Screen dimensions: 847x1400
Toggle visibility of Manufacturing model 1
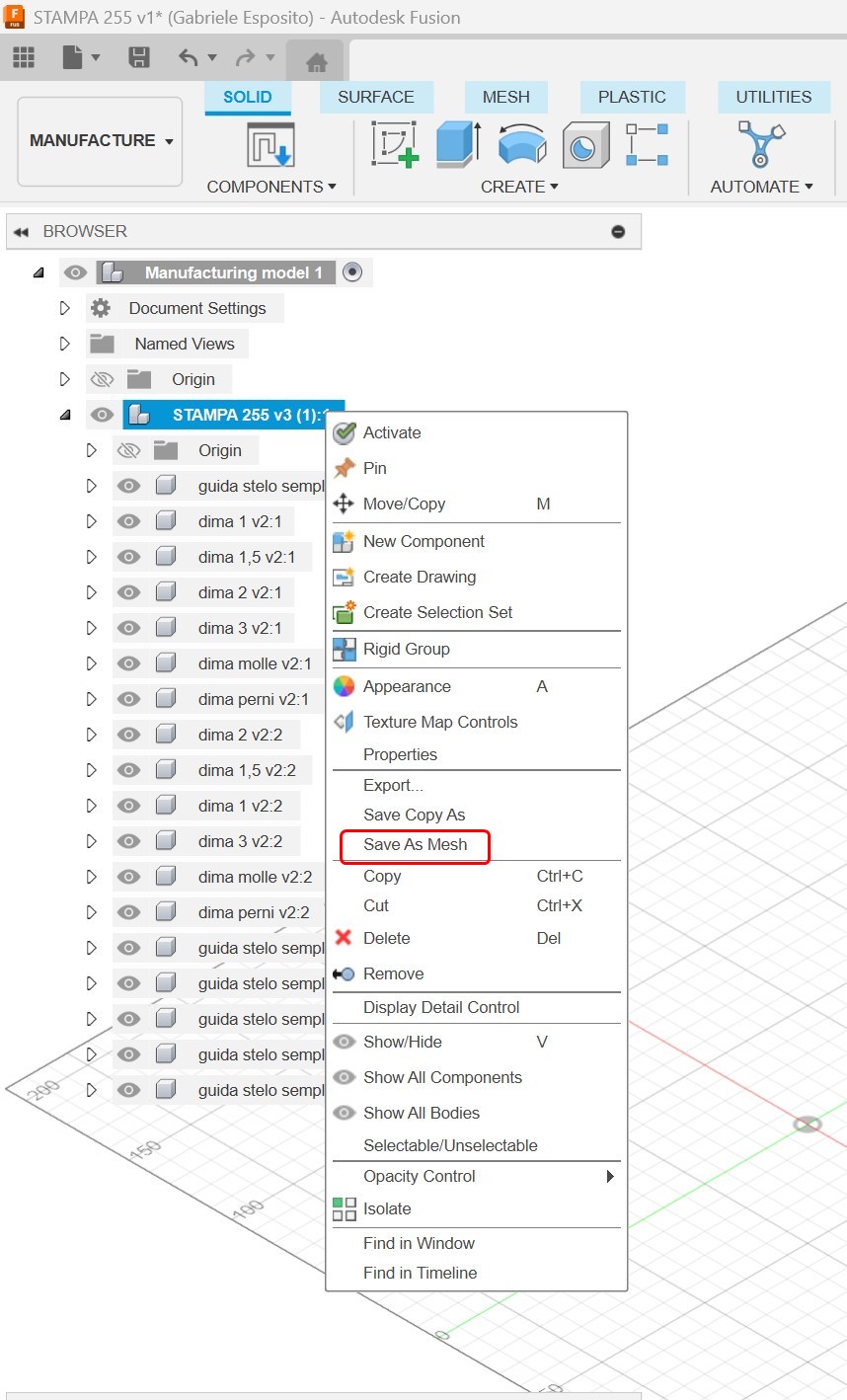(76, 272)
